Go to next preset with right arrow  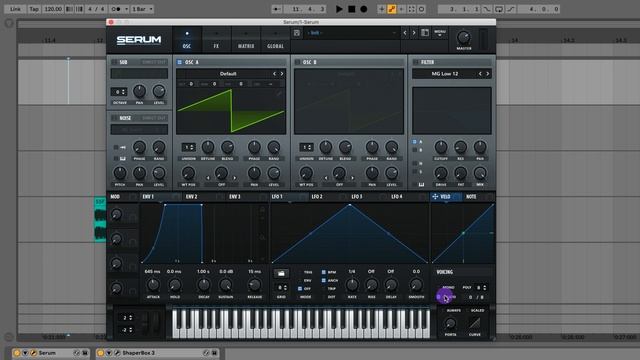(x=413, y=33)
